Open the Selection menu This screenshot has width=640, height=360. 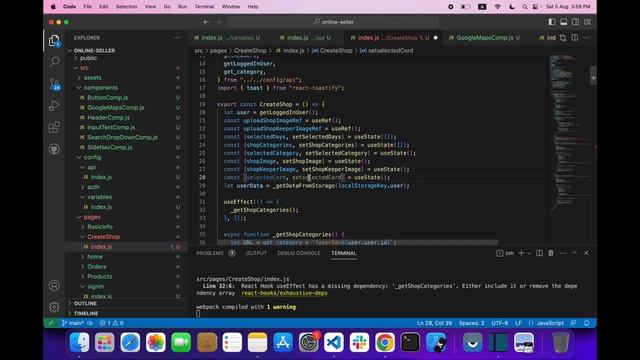click(x=127, y=7)
